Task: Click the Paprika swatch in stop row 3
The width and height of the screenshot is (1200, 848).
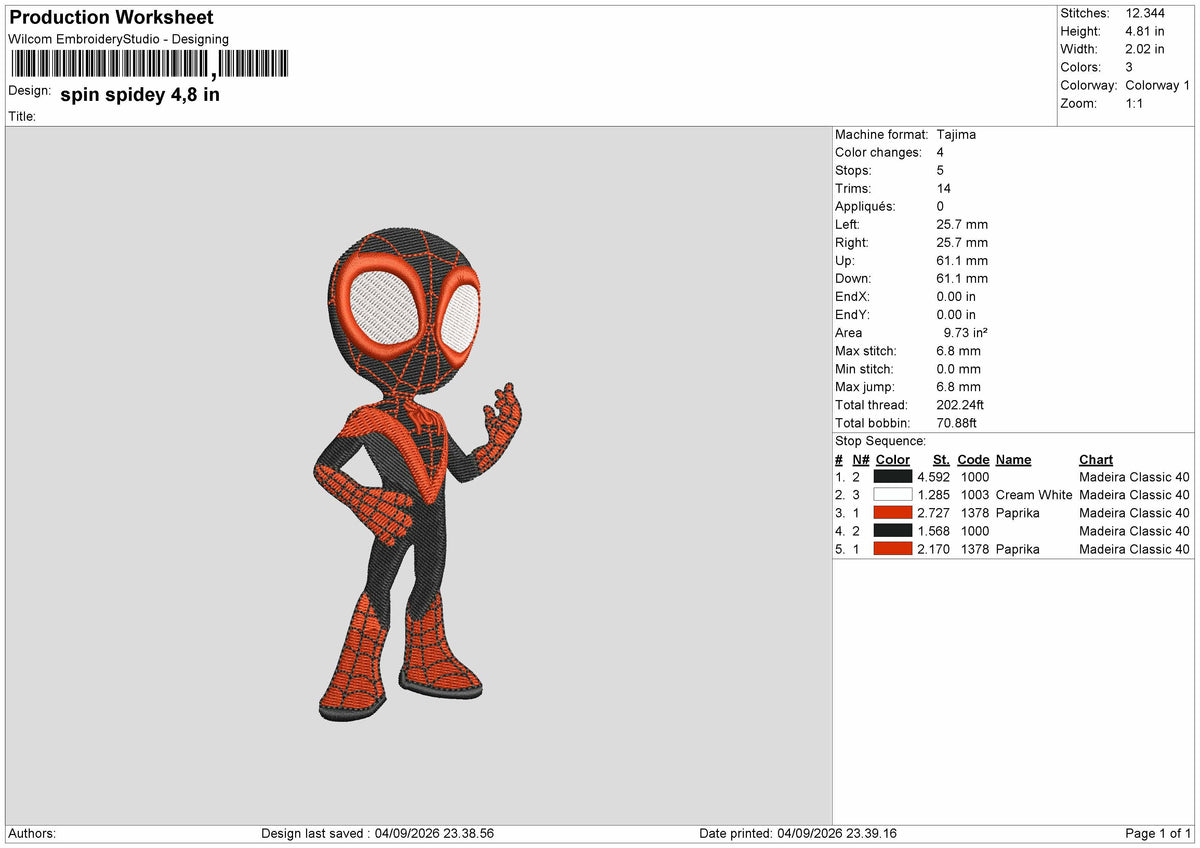Action: pyautogui.click(x=893, y=513)
